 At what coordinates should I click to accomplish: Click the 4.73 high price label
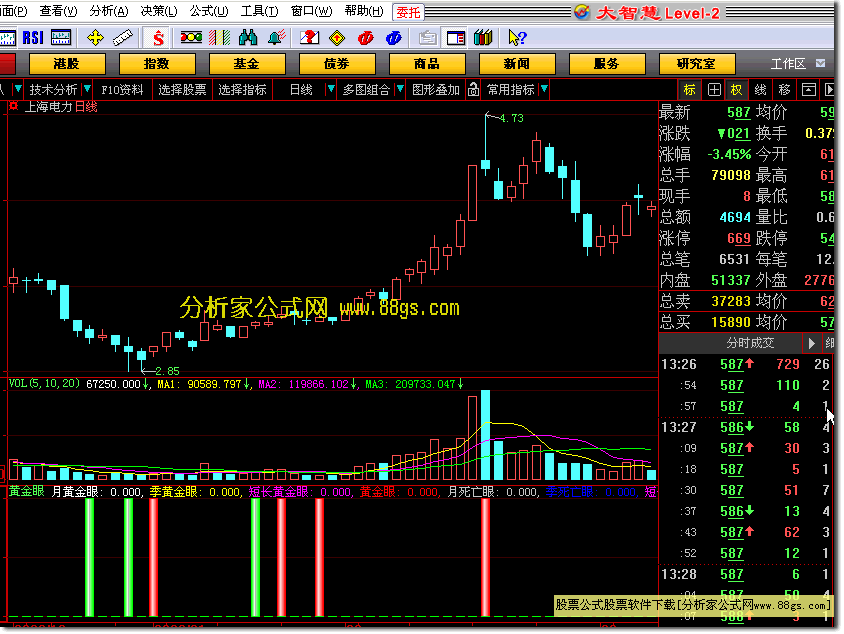tap(511, 118)
